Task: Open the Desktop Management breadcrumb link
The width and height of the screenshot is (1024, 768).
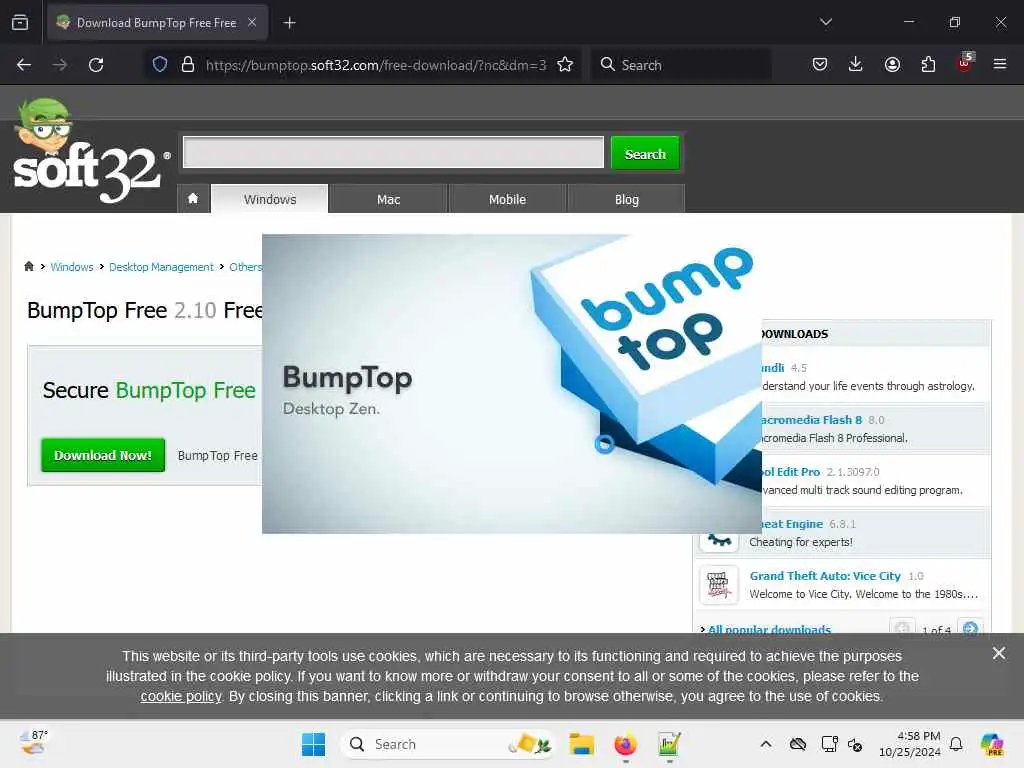Action: pos(161,267)
